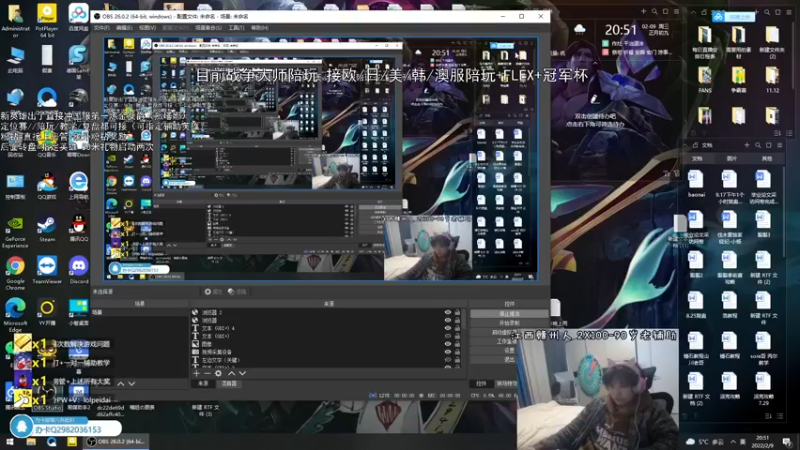This screenshot has height=450, width=800.
Task: Open the 场景集合(S) menu
Action: pyautogui.click(x=209, y=28)
